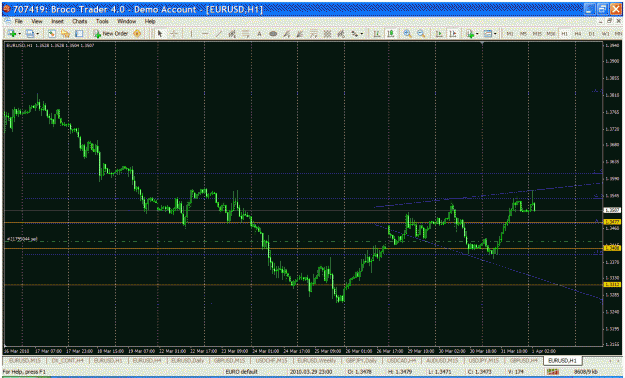This screenshot has height=378, width=625.
Task: Switch to the GBPUSD,H4 chart tab
Action: coord(524,361)
